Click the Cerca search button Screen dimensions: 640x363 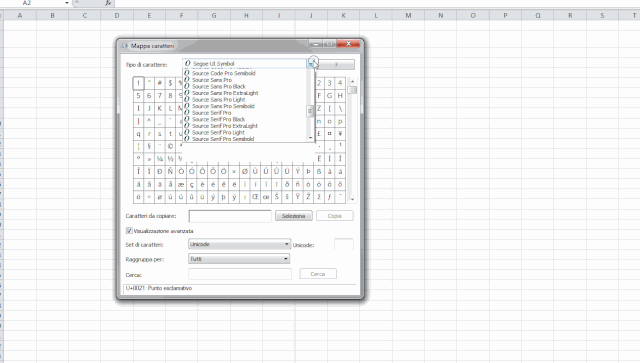coord(318,274)
